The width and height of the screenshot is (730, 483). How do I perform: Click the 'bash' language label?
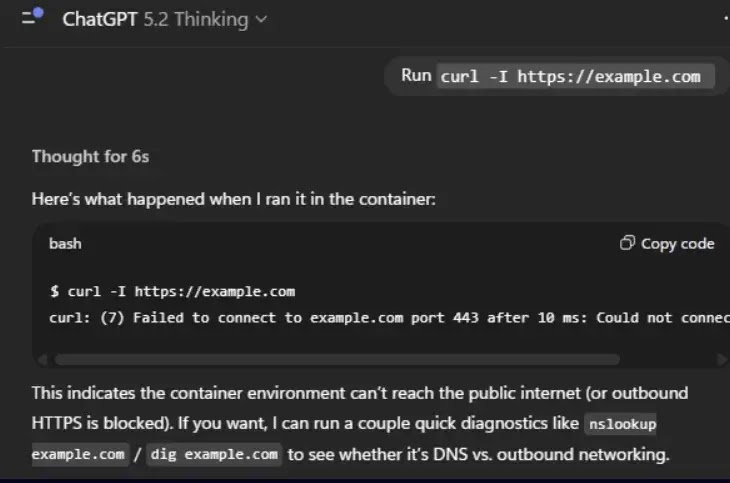pyautogui.click(x=65, y=243)
